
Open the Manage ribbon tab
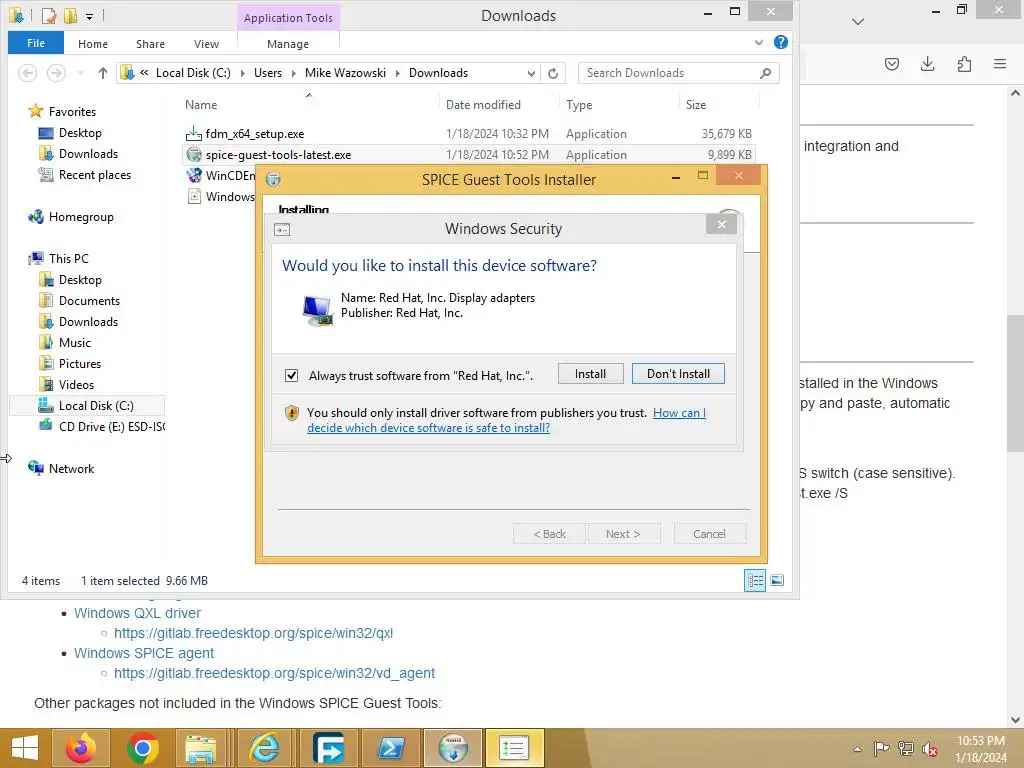point(288,44)
